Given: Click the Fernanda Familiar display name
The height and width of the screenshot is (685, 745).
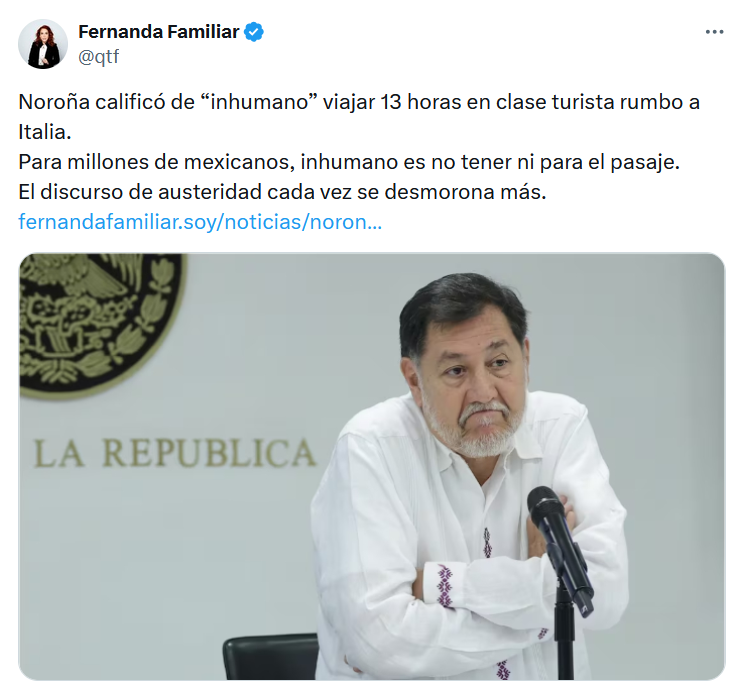Looking at the screenshot, I should [158, 32].
